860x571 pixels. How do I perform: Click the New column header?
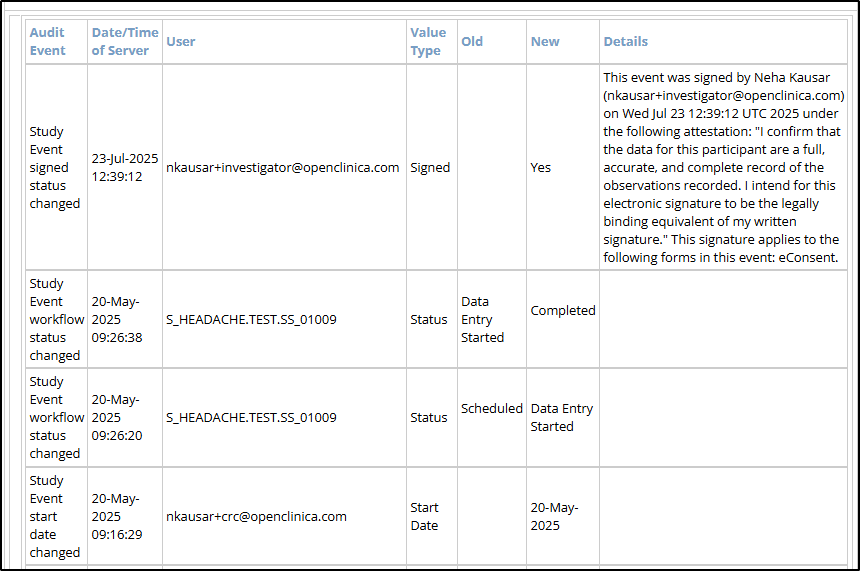(x=545, y=42)
